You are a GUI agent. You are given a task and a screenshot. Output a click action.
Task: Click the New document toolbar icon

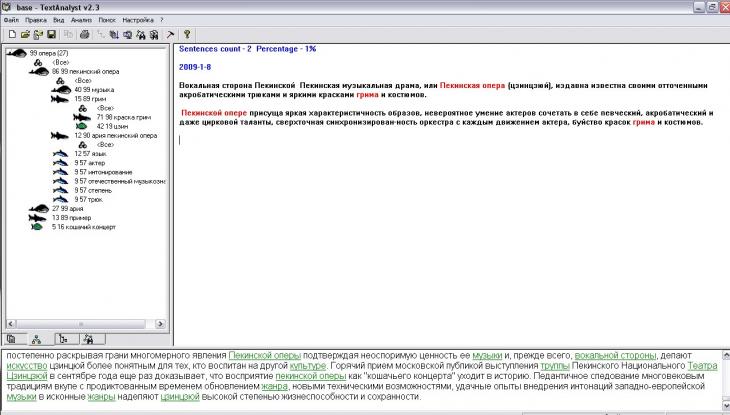[x=12, y=34]
